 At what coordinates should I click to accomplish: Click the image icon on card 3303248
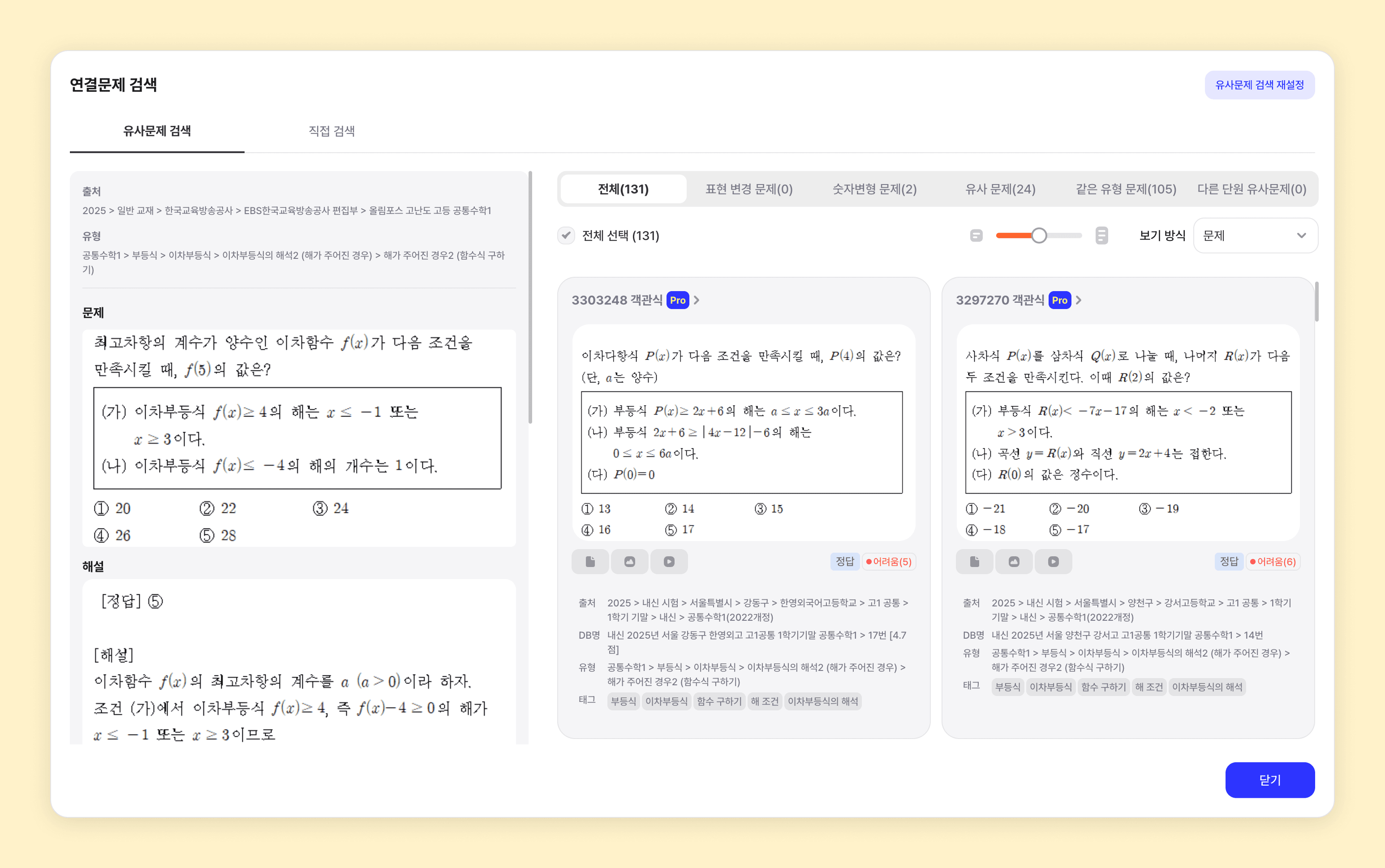coord(630,562)
